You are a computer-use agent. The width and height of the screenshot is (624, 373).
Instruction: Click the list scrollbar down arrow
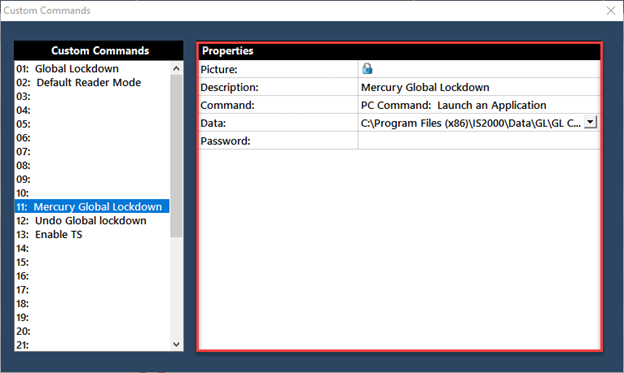[176, 344]
